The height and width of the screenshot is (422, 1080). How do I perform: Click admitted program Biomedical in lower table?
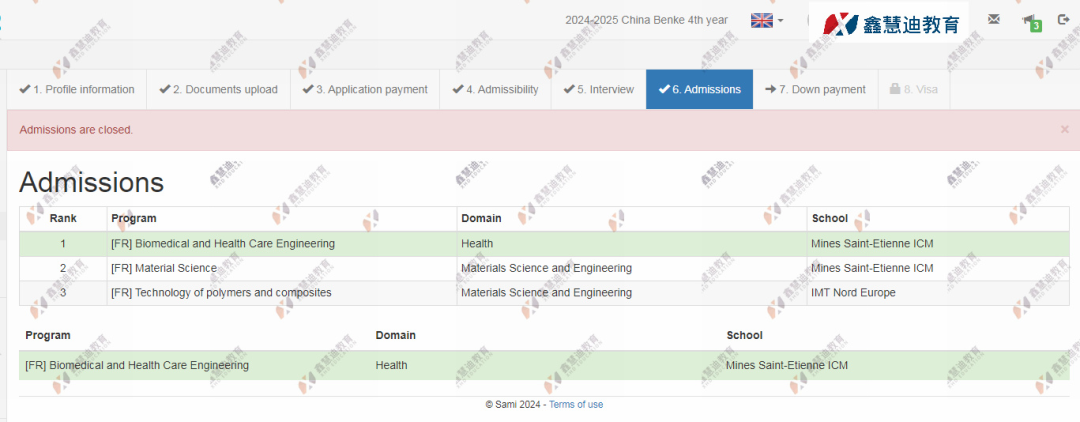(x=137, y=365)
